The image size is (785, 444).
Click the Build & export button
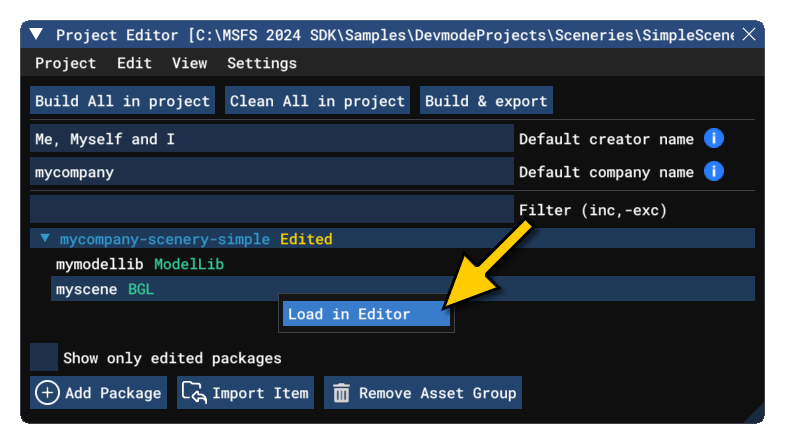(x=486, y=101)
